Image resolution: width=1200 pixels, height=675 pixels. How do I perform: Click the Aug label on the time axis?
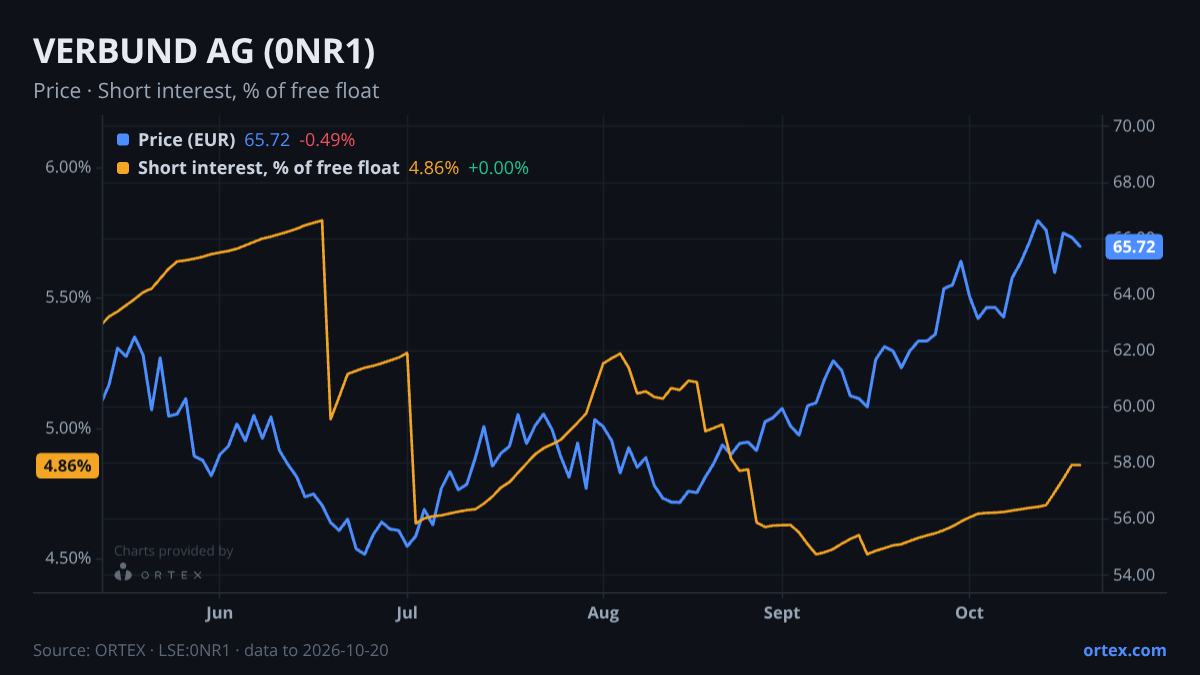(x=603, y=612)
